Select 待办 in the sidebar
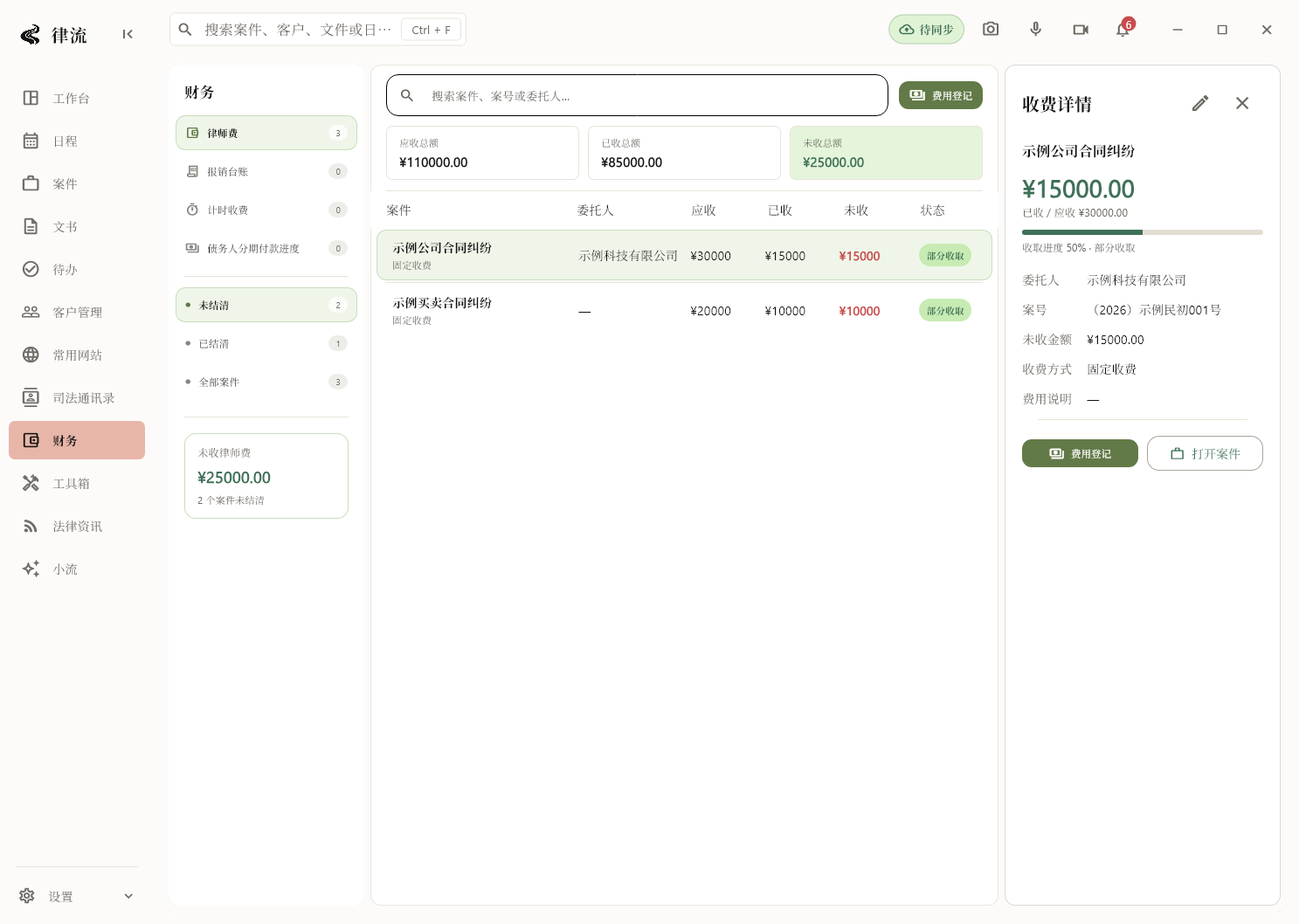 77,269
